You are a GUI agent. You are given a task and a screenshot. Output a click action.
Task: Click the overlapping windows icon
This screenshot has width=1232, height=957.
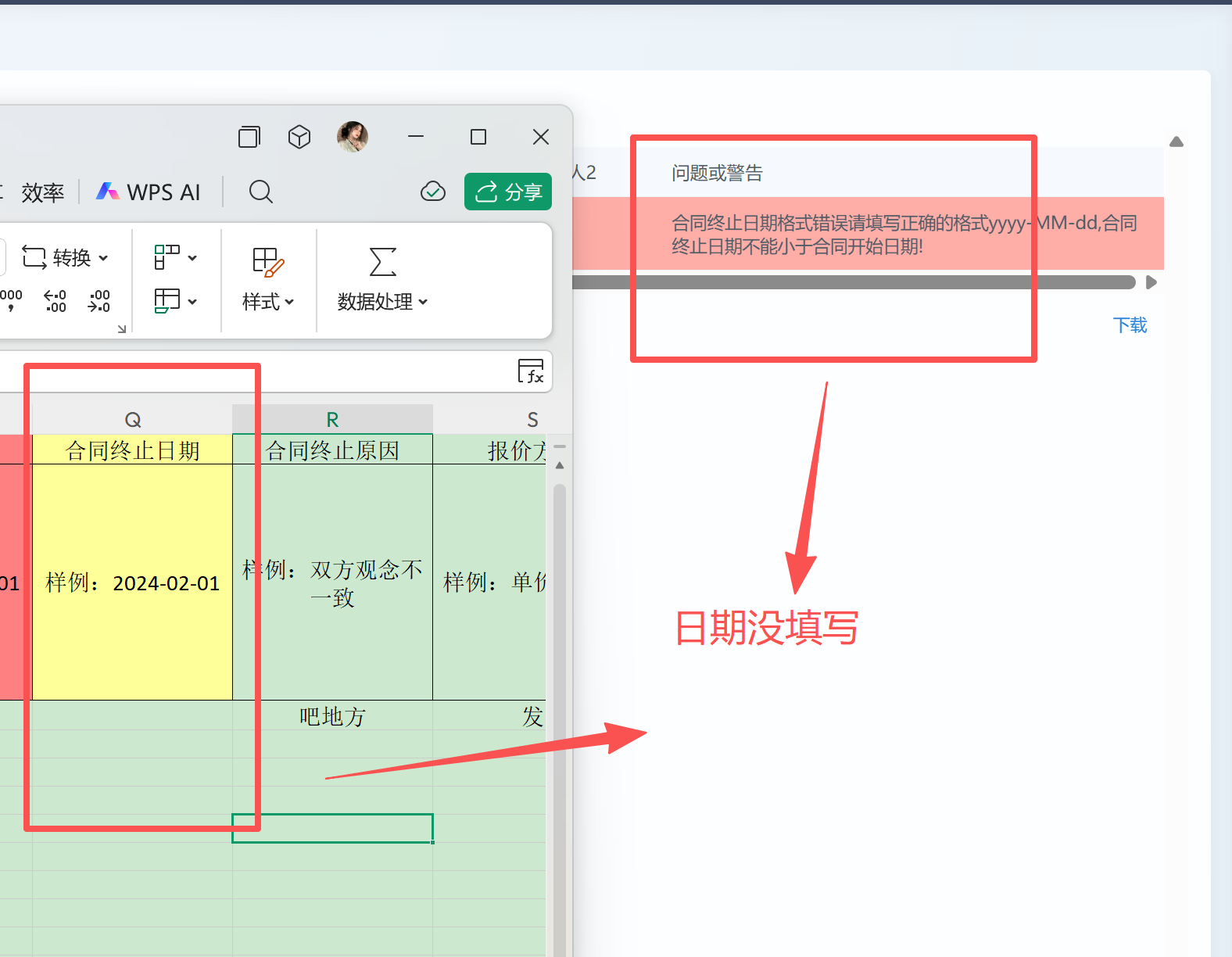click(x=249, y=137)
